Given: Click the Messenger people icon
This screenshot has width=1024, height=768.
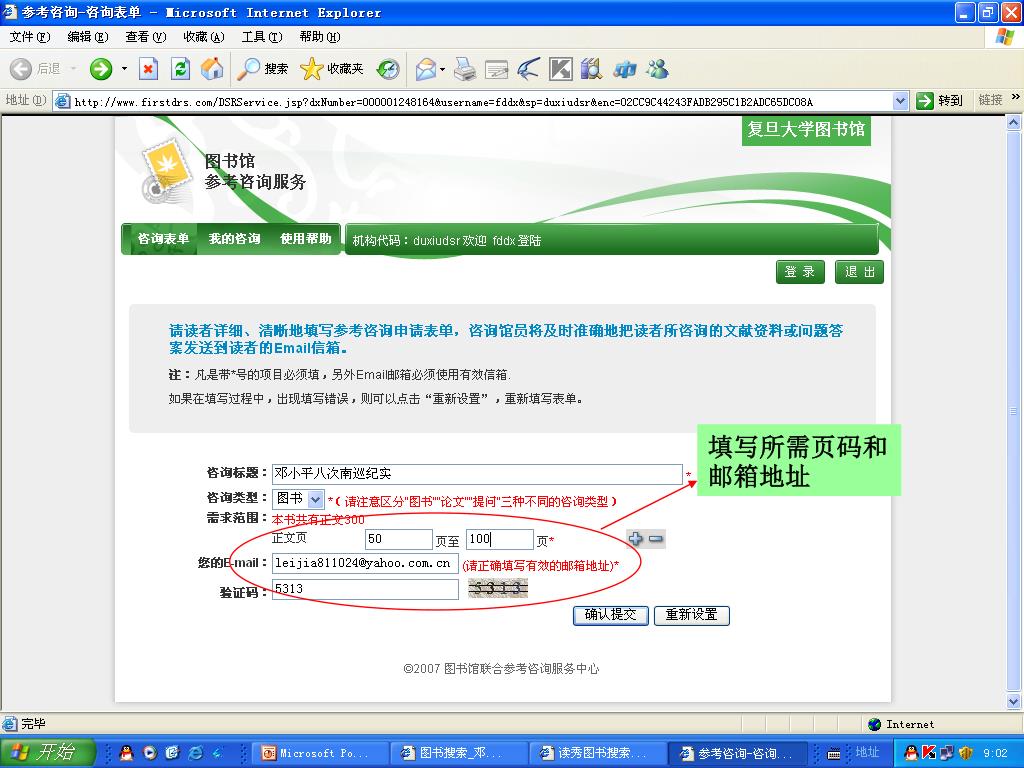Looking at the screenshot, I should 658,69.
